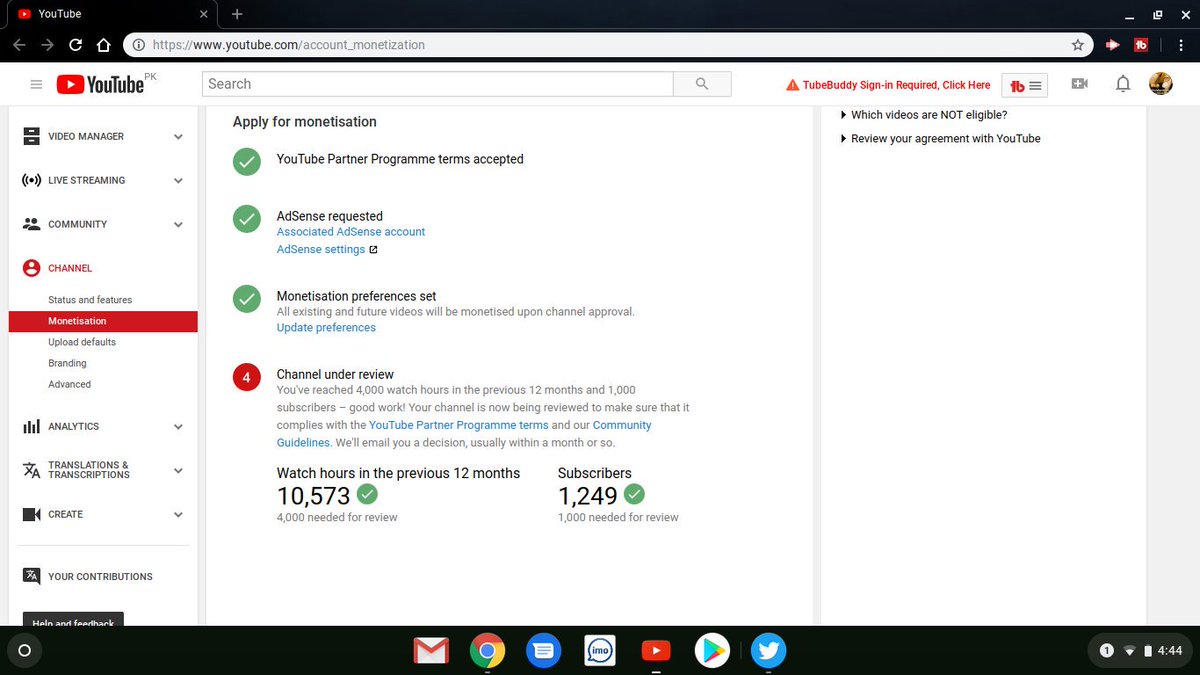Go to YouTube home via logo

pos(100,84)
